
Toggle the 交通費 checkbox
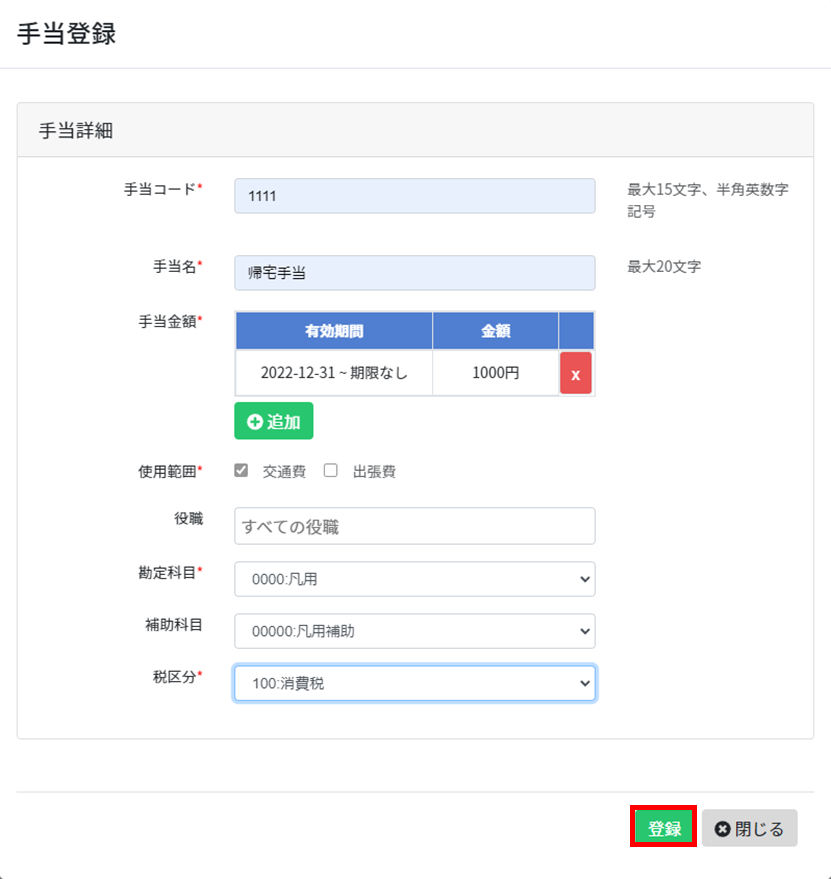(x=241, y=470)
